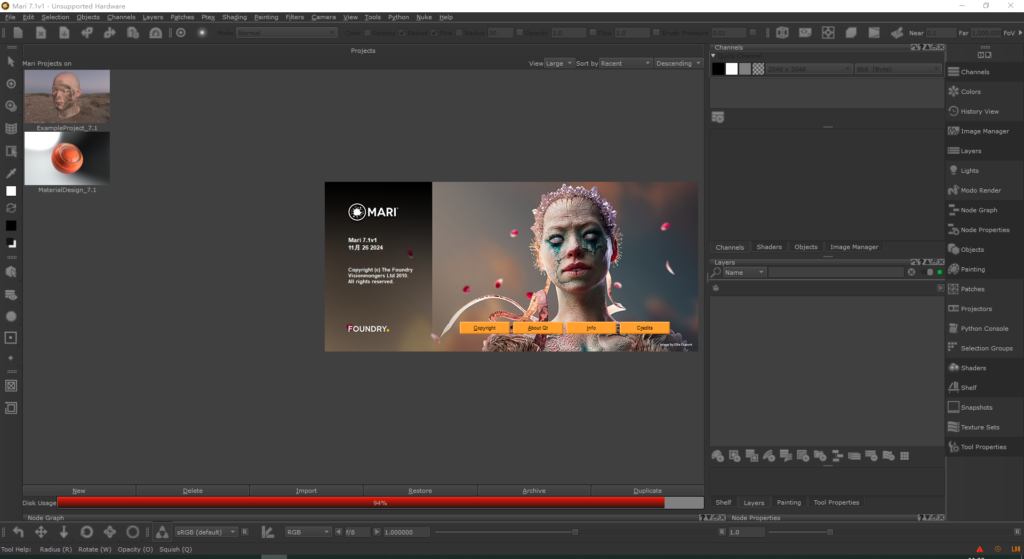1024x559 pixels.
Task: Click the brush tip preview dot icon
Action: click(202, 33)
